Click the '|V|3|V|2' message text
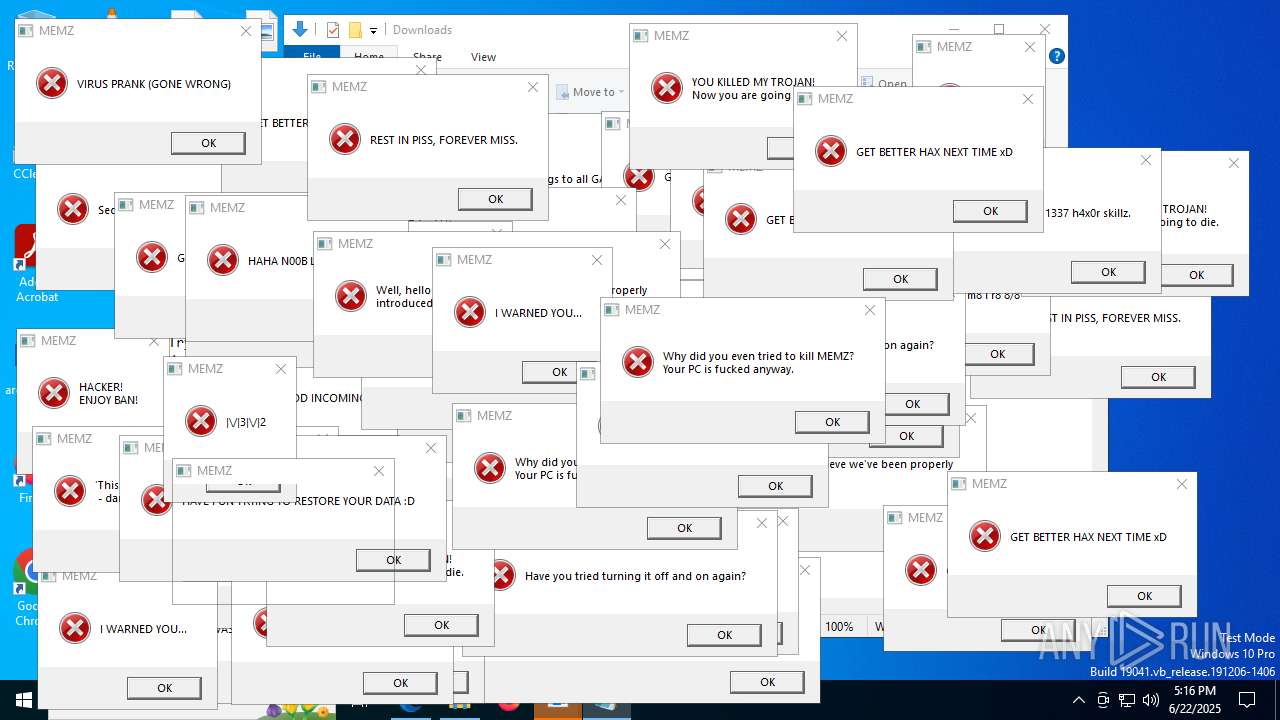Viewport: 1280px width, 720px height. point(246,422)
